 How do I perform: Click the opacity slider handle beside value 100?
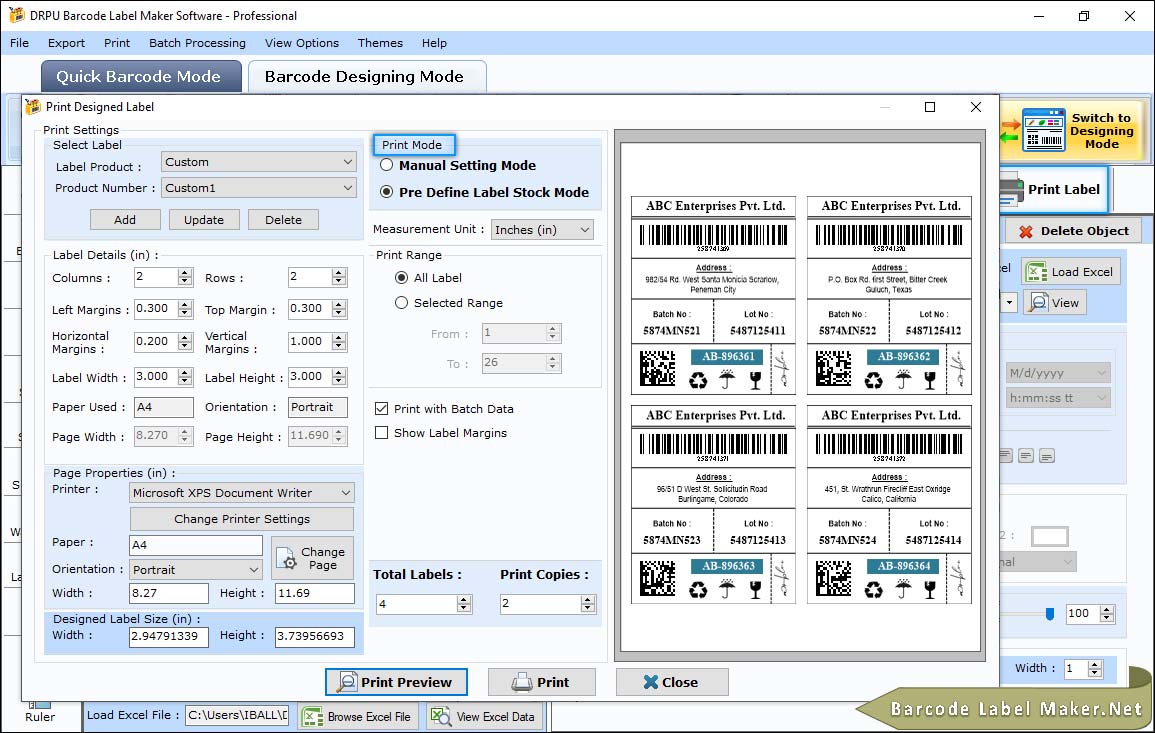pos(1050,614)
